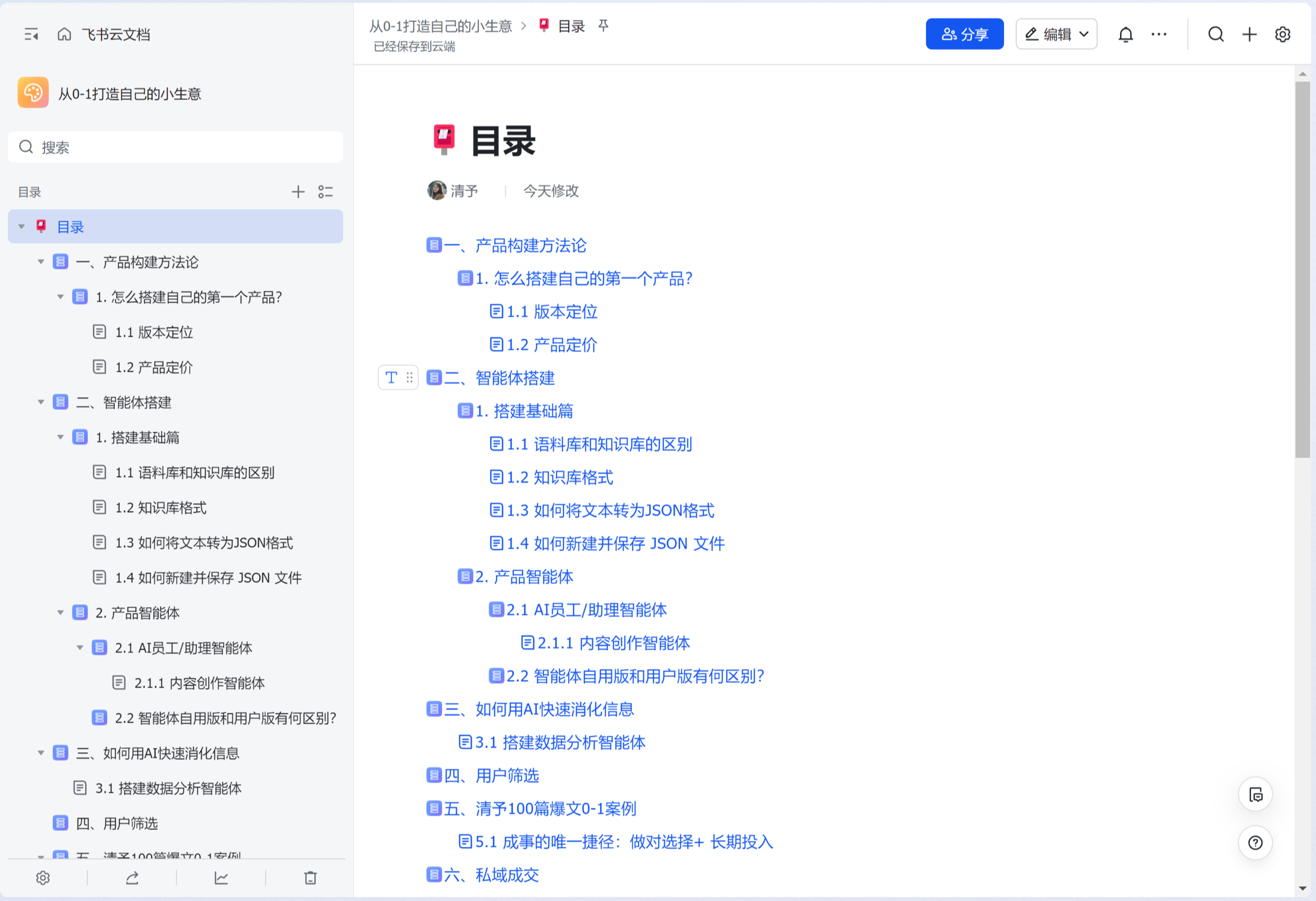
Task: Click the top-right plus icon
Action: pos(1249,34)
